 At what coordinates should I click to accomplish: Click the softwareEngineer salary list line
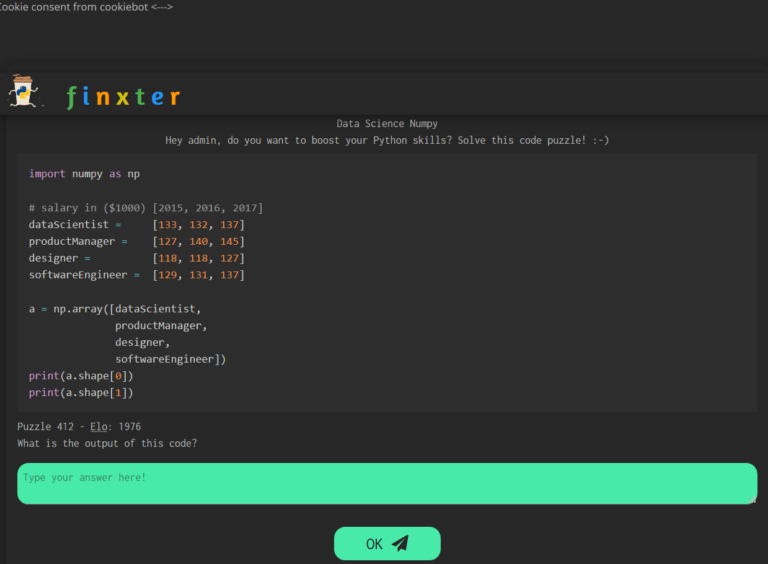136,275
